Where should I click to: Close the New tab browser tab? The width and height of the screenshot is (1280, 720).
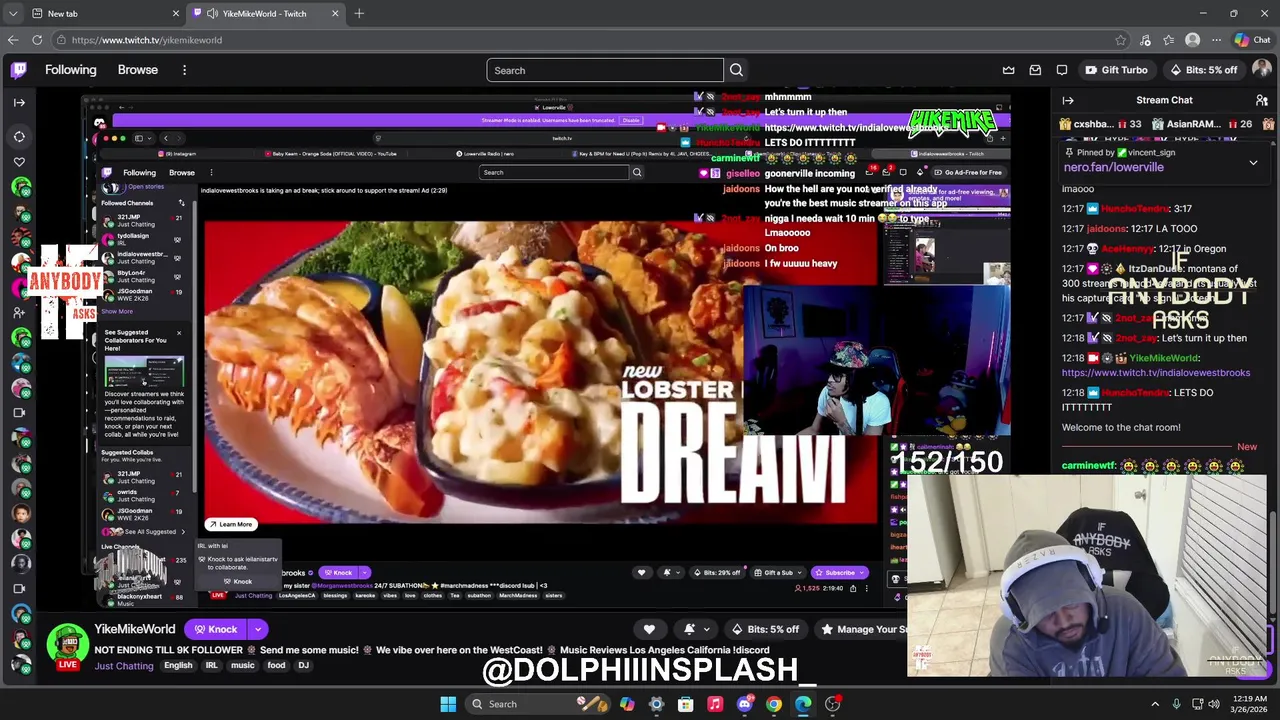[x=176, y=13]
